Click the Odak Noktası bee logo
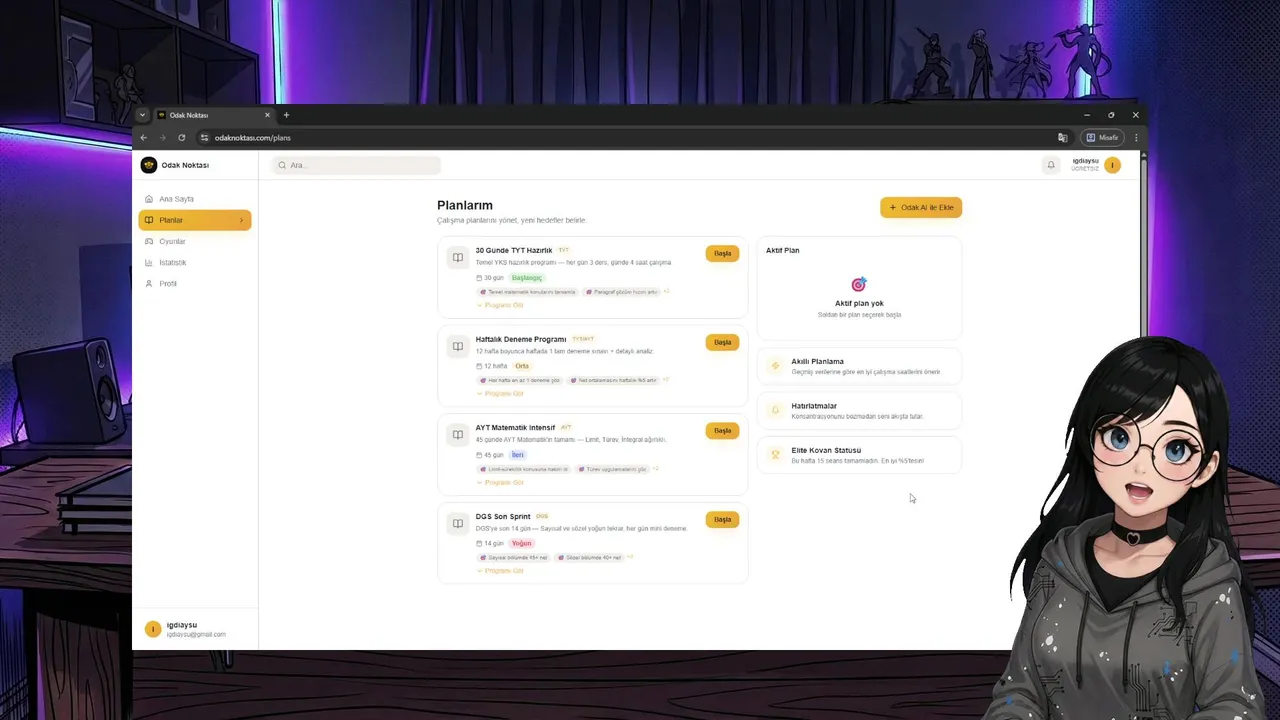The width and height of the screenshot is (1280, 720). (149, 165)
